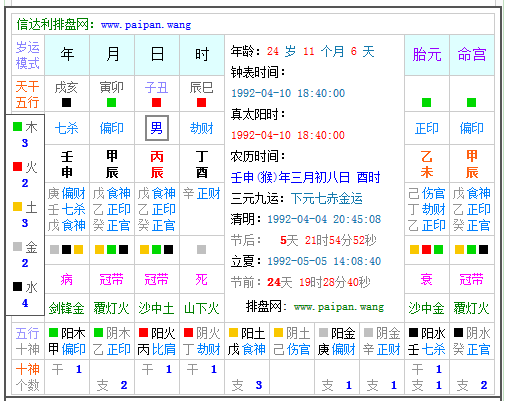The image size is (505, 401).
Task: Click the green 木 swatch in legend
Action: [x=17, y=127]
